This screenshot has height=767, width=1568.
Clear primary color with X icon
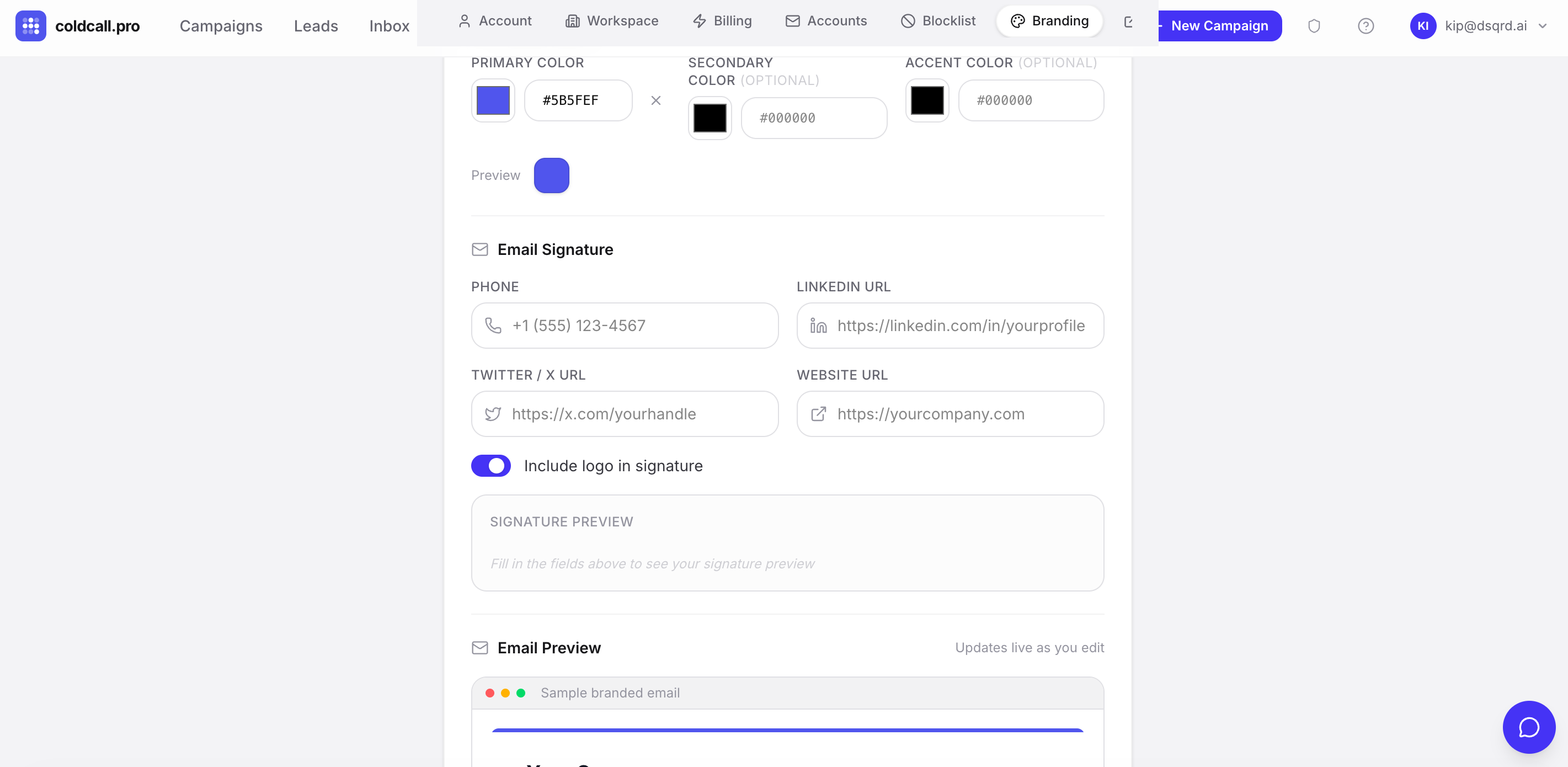click(655, 100)
